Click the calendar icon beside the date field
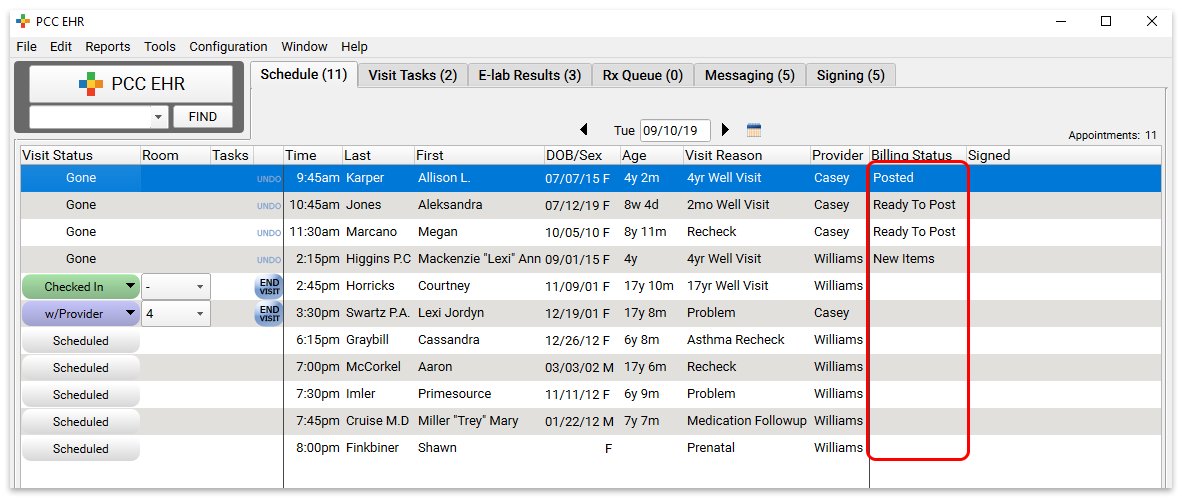The width and height of the screenshot is (1182, 498). [753, 130]
